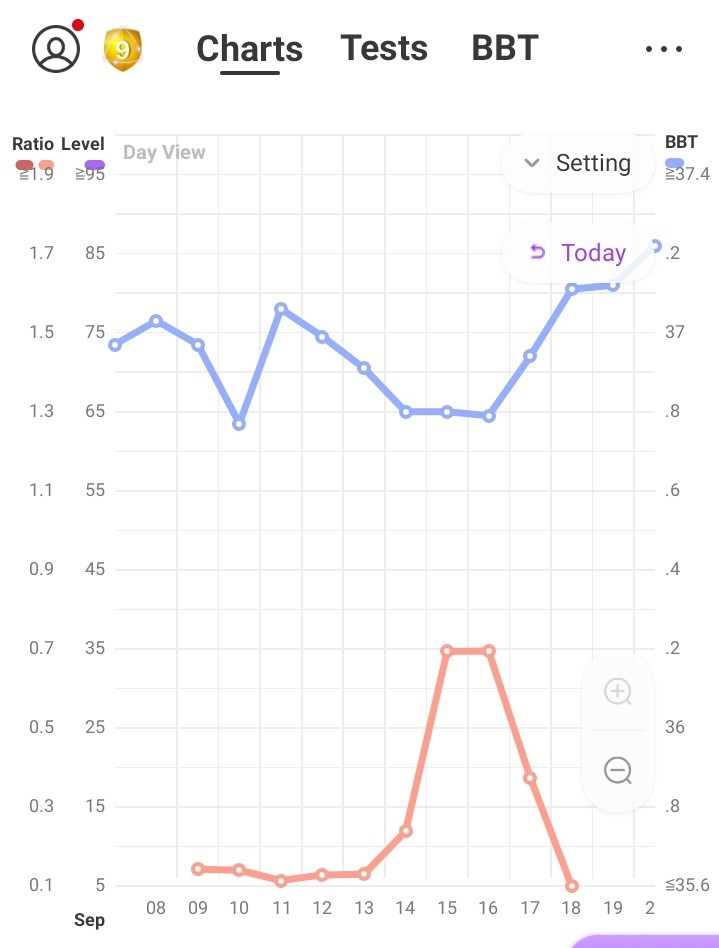Tap the red notification dot on profile

click(78, 26)
